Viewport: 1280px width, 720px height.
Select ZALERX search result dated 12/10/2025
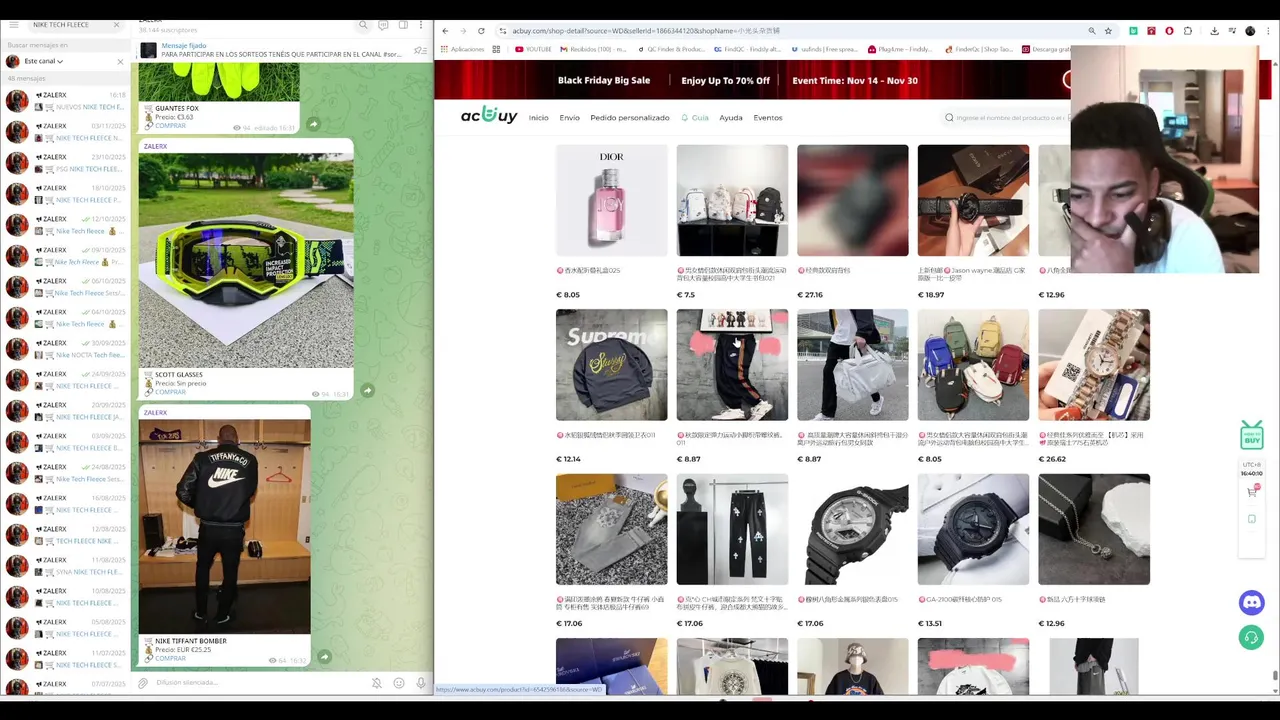pyautogui.click(x=66, y=225)
